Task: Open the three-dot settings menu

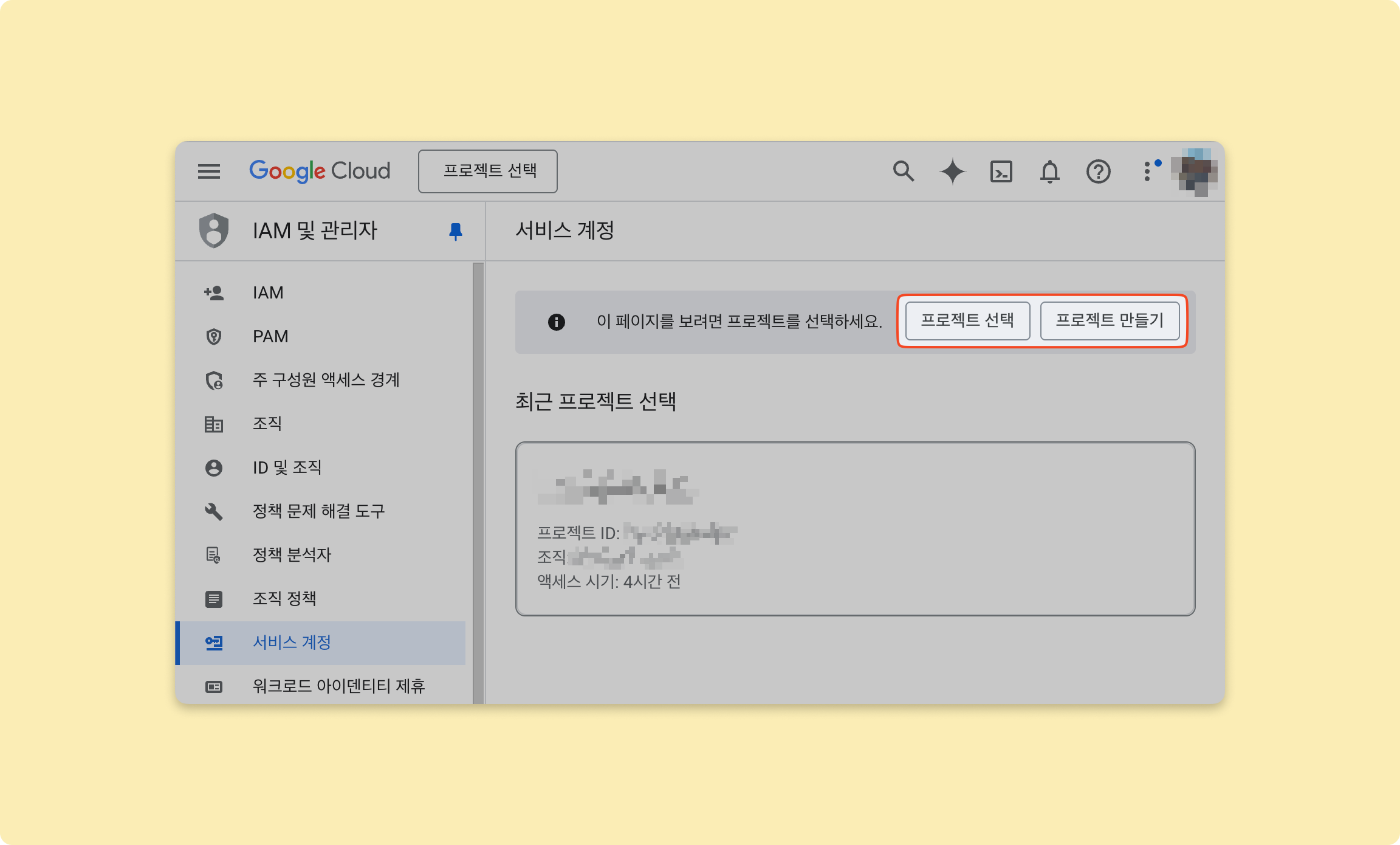Action: pyautogui.click(x=1147, y=171)
